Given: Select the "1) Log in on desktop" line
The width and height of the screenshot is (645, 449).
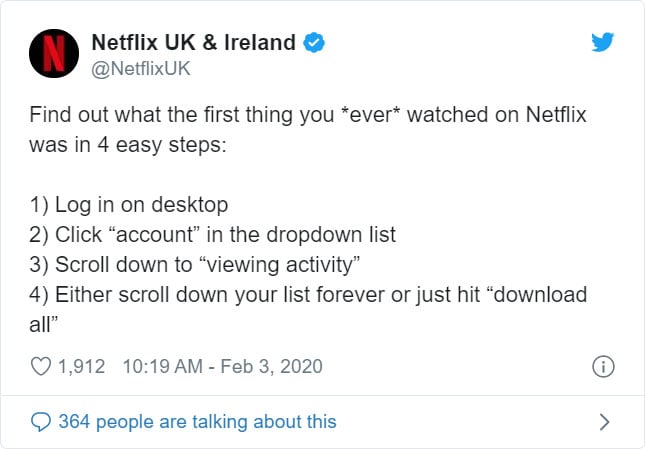Looking at the screenshot, I should [x=129, y=205].
